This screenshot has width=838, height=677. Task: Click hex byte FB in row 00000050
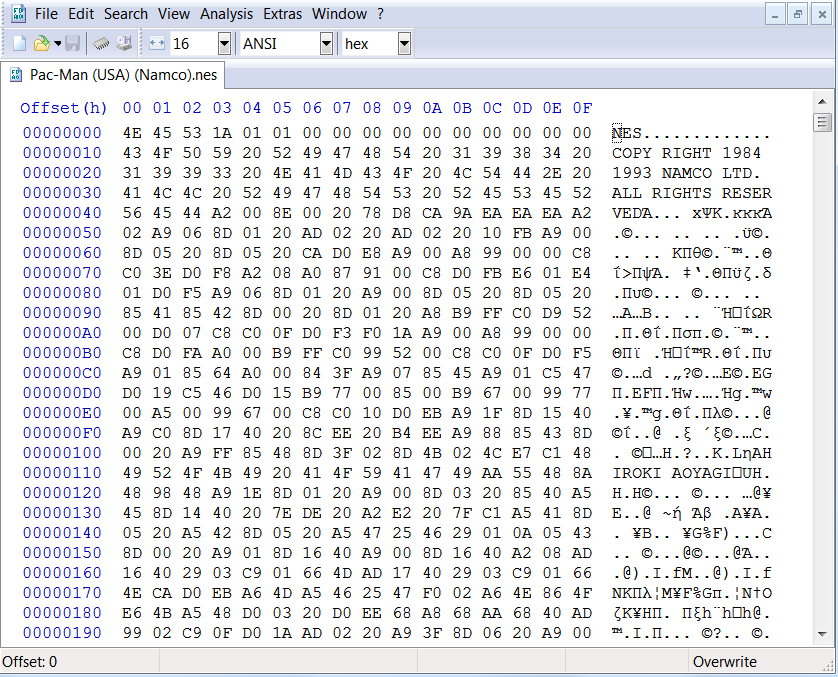point(522,233)
